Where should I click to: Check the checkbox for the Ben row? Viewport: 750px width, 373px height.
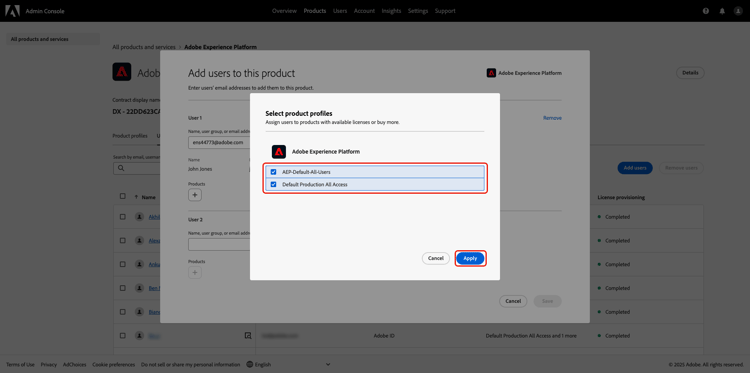pos(123,288)
